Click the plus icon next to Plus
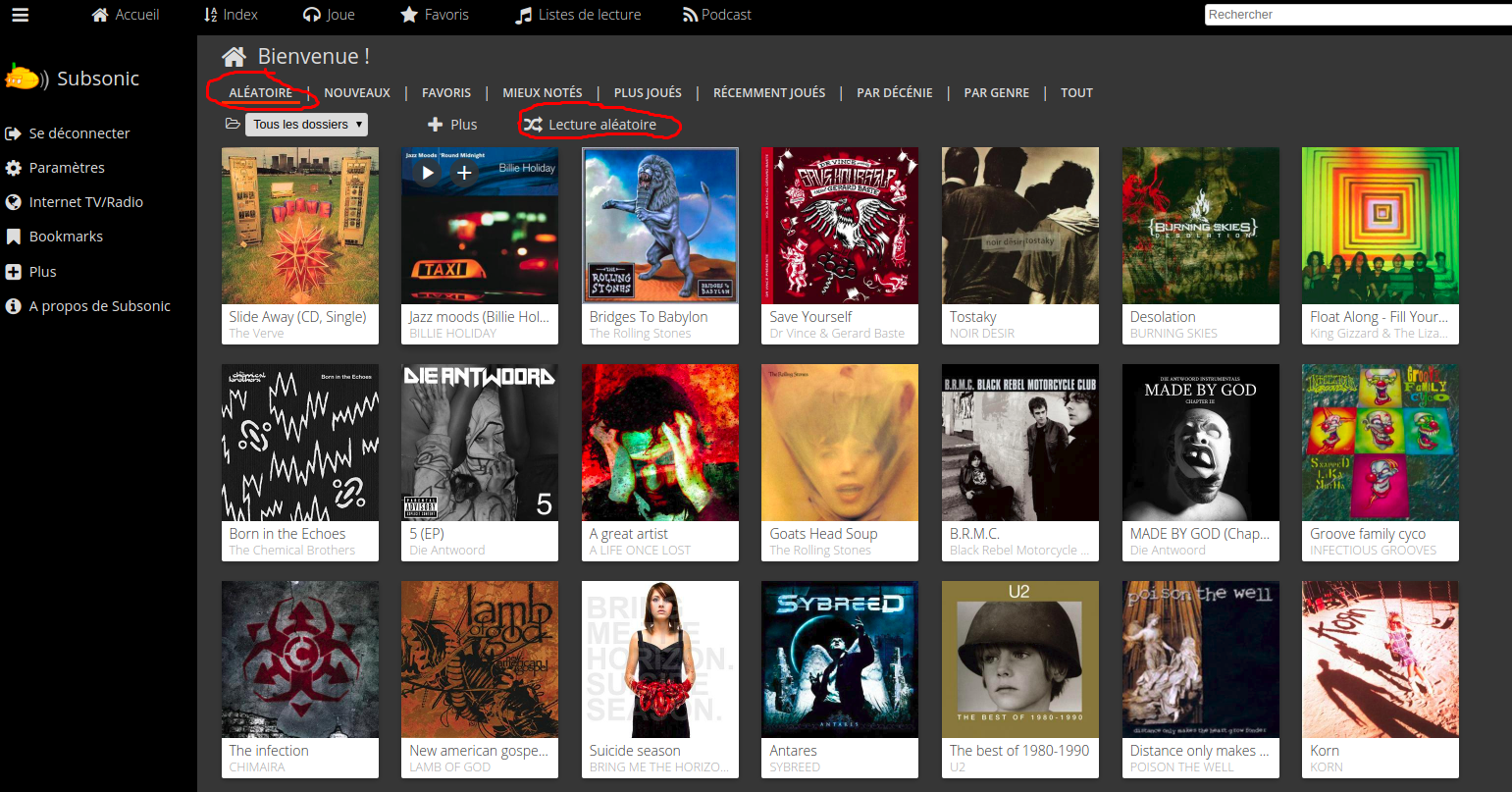The image size is (1512, 792). (x=436, y=125)
